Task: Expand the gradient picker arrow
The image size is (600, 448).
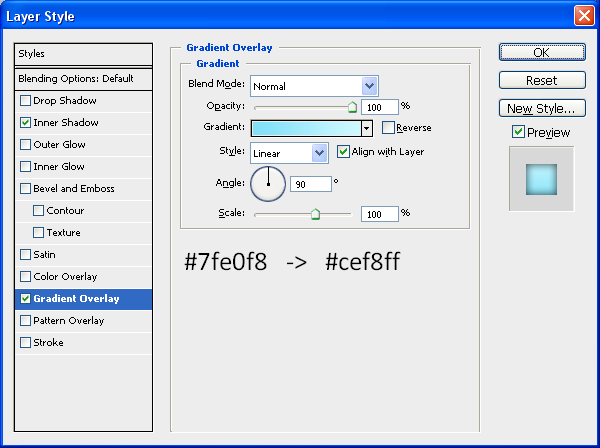Action: coord(367,128)
